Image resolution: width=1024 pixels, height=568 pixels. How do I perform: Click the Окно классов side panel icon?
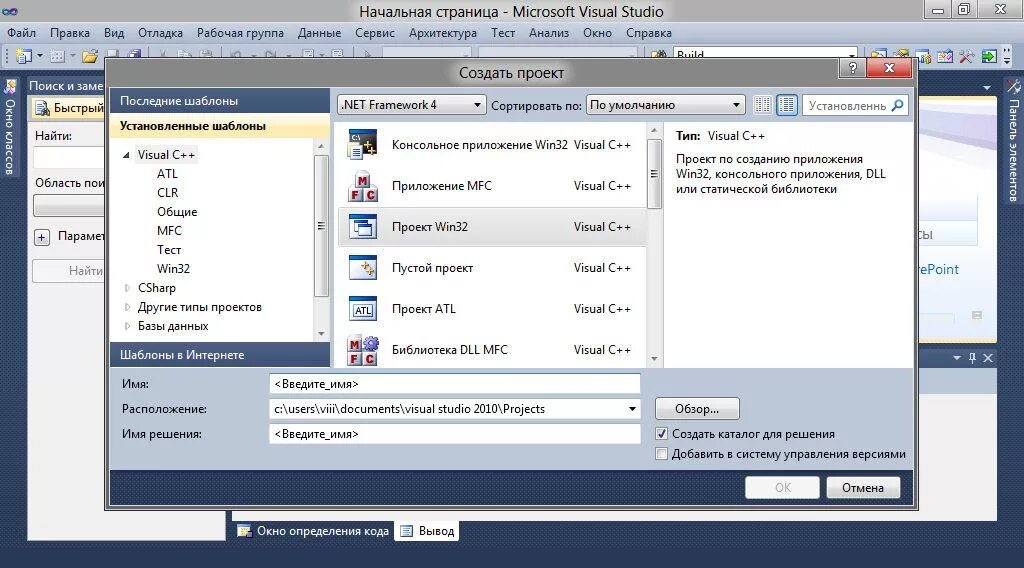click(10, 86)
